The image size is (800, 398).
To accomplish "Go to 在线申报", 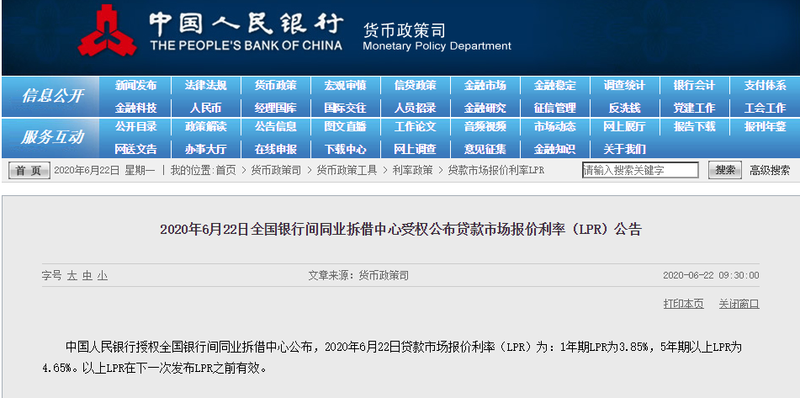I will pyautogui.click(x=276, y=150).
